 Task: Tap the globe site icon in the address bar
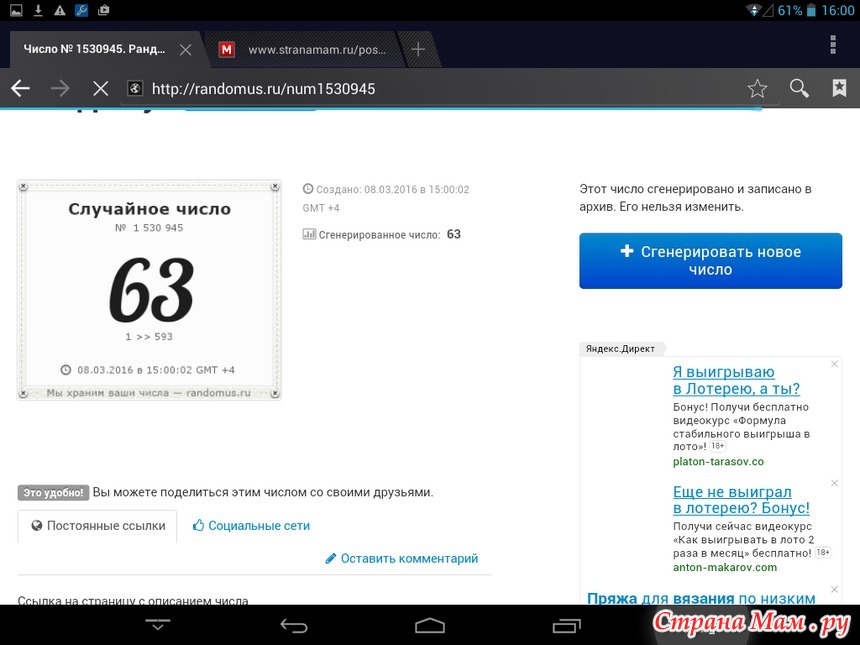(135, 88)
